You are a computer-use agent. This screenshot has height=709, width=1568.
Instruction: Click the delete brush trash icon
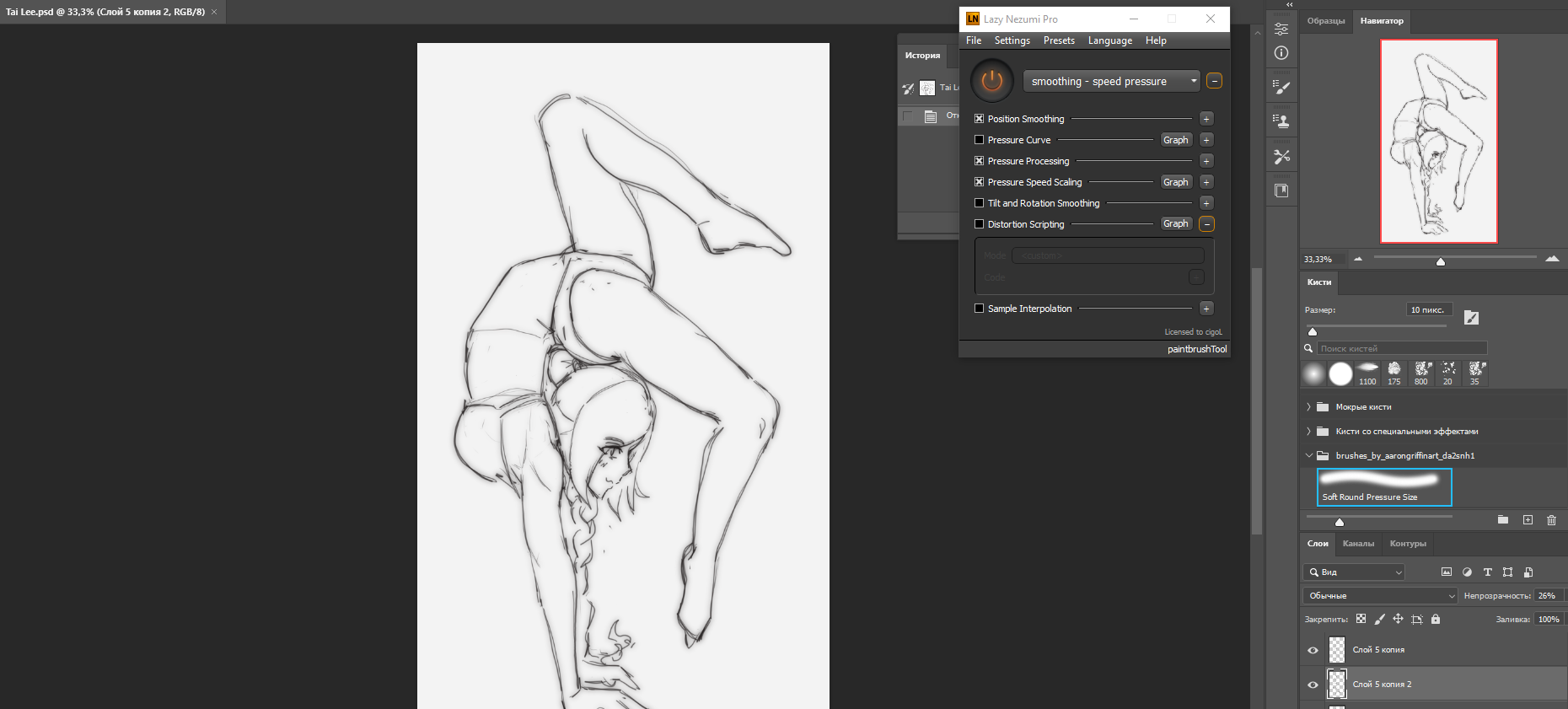click(1551, 520)
